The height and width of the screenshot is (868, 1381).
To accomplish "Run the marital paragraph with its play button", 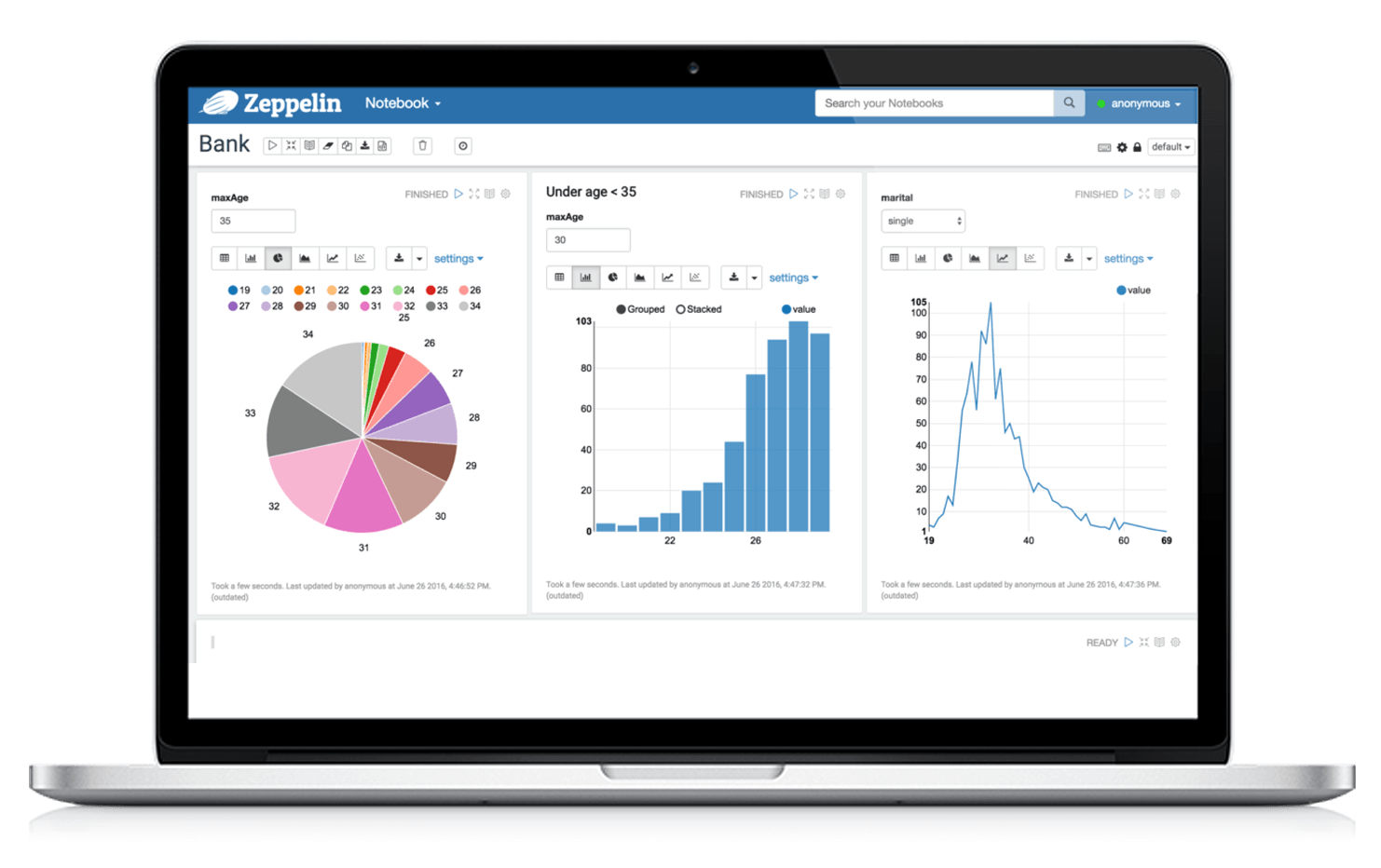I will 1128,194.
